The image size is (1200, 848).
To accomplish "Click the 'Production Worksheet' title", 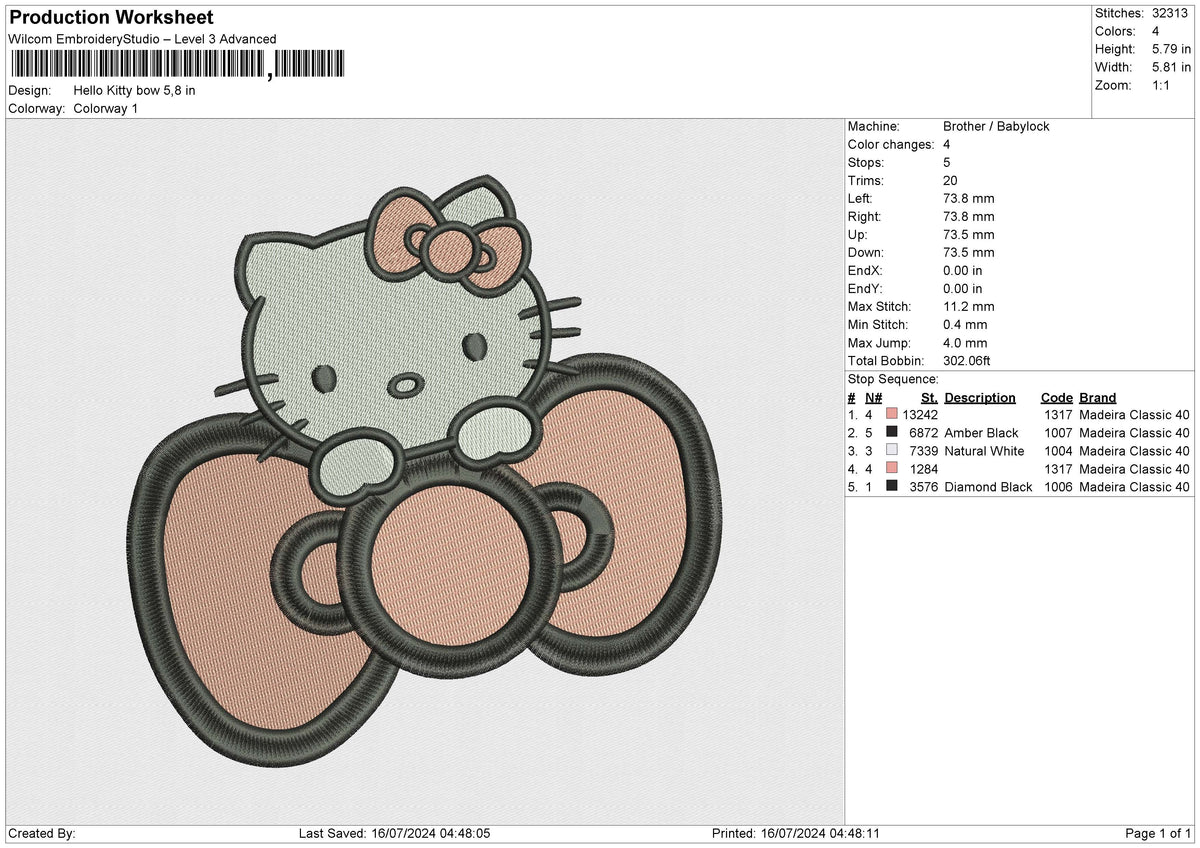I will 111,18.
